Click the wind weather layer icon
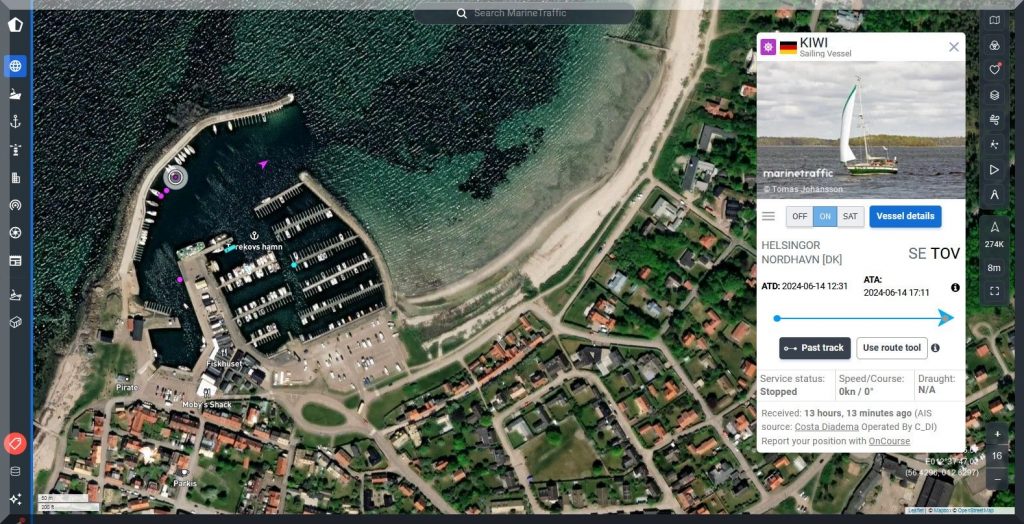 click(x=994, y=120)
